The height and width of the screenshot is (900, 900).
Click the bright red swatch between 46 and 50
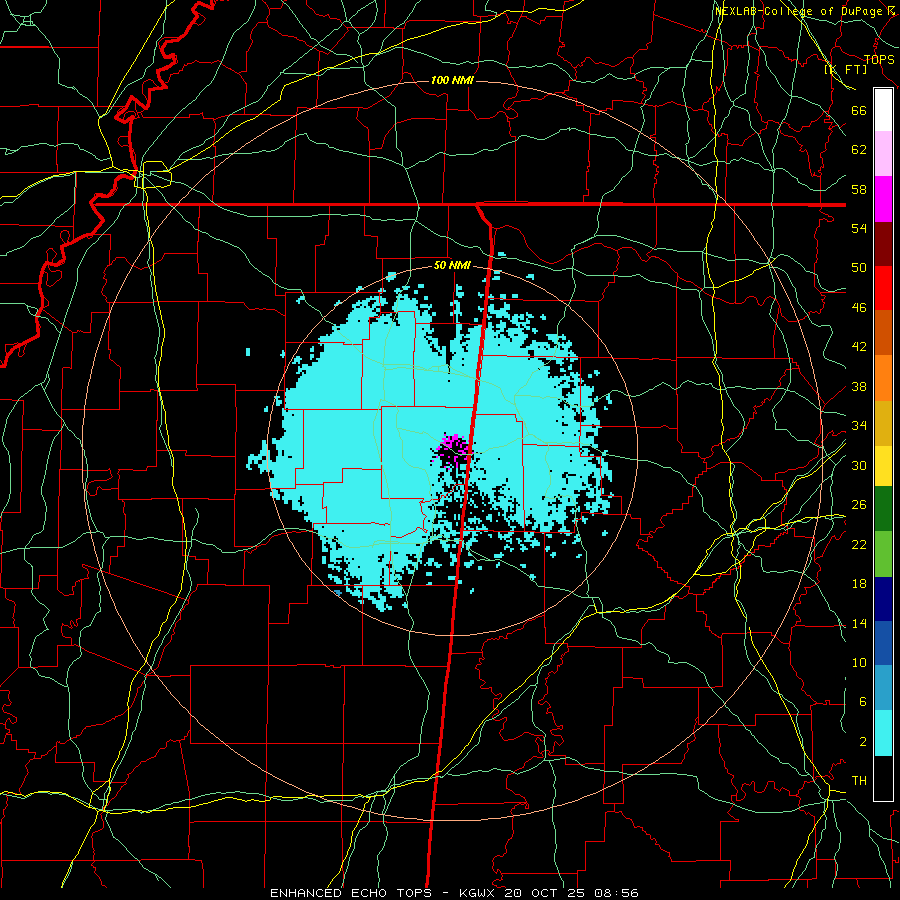tap(883, 288)
